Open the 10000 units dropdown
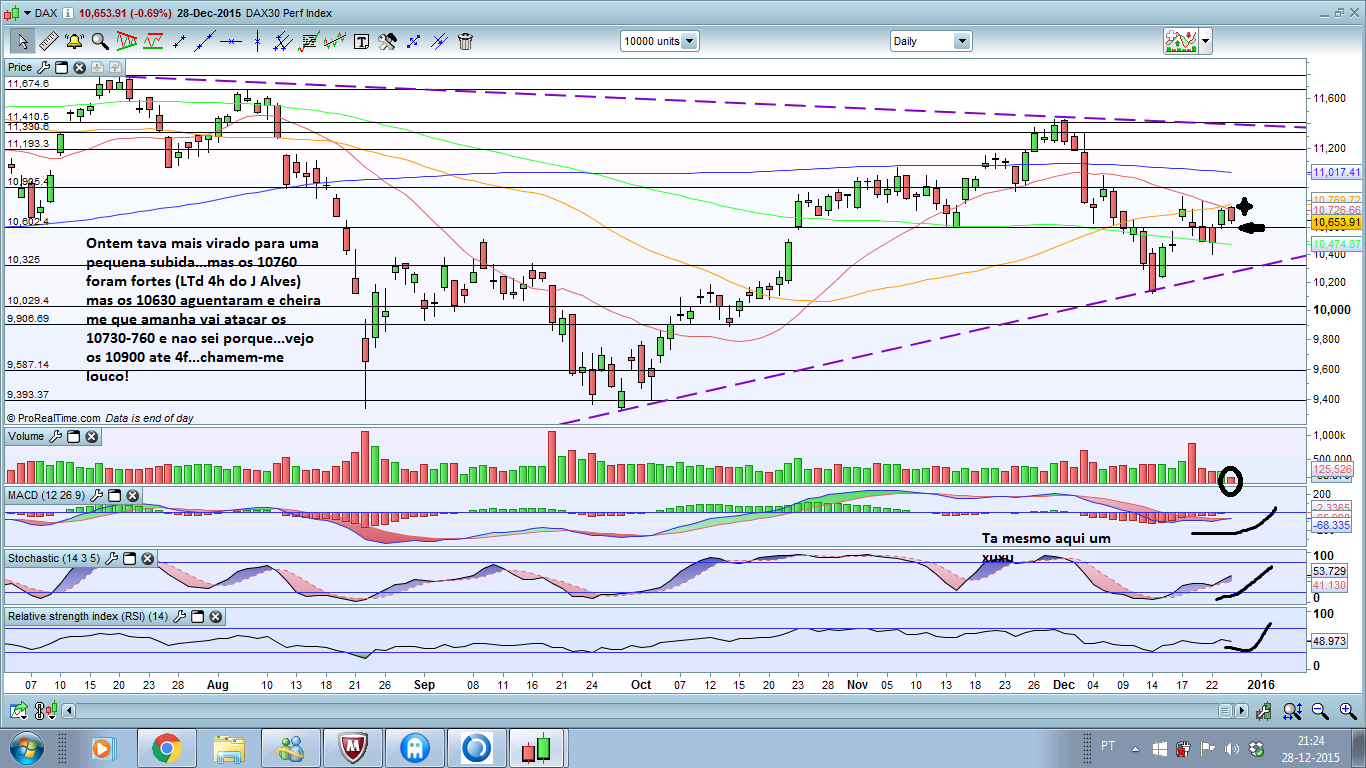The width and height of the screenshot is (1366, 768). click(689, 41)
